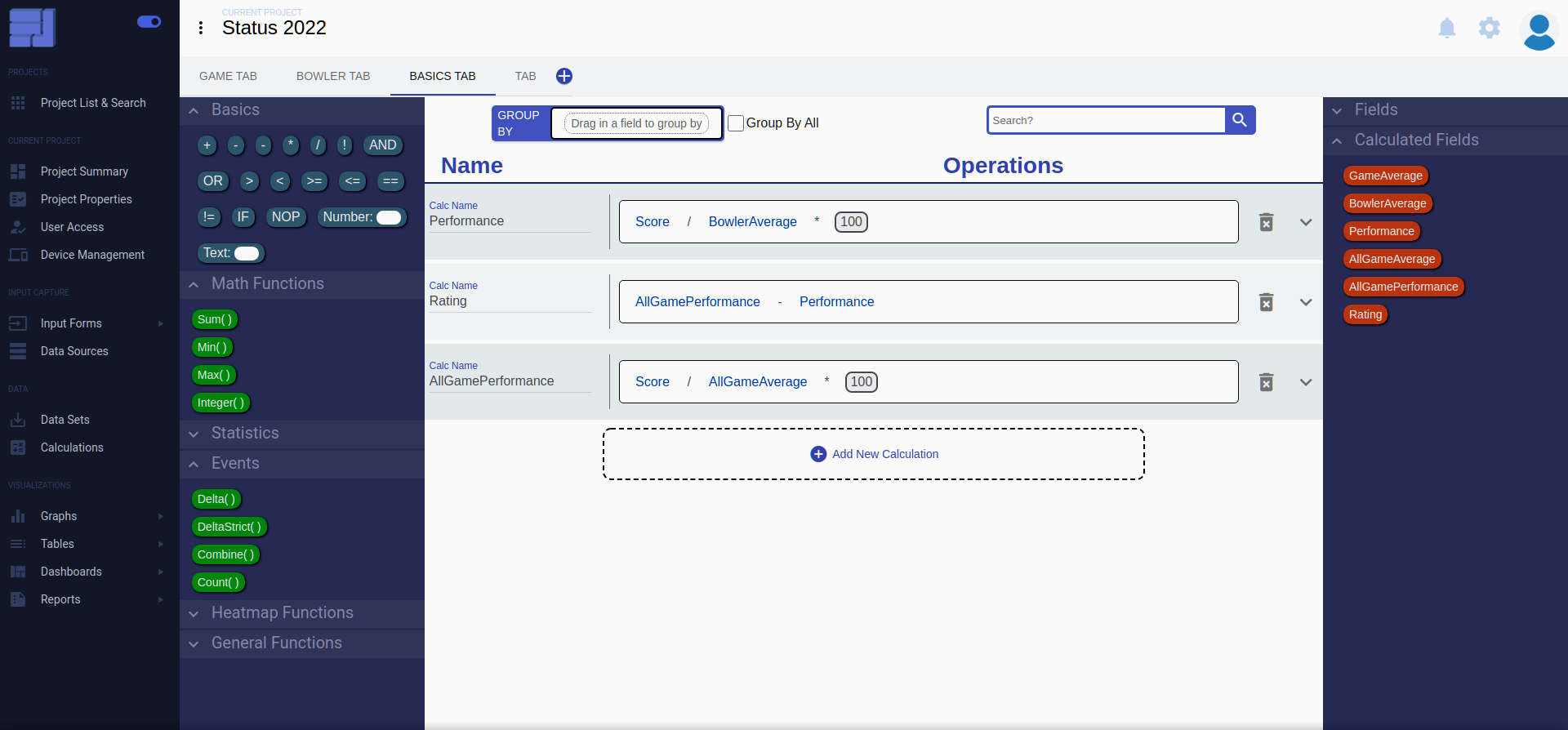Open Data Sets in sidebar
The width and height of the screenshot is (1568, 730).
coord(65,420)
